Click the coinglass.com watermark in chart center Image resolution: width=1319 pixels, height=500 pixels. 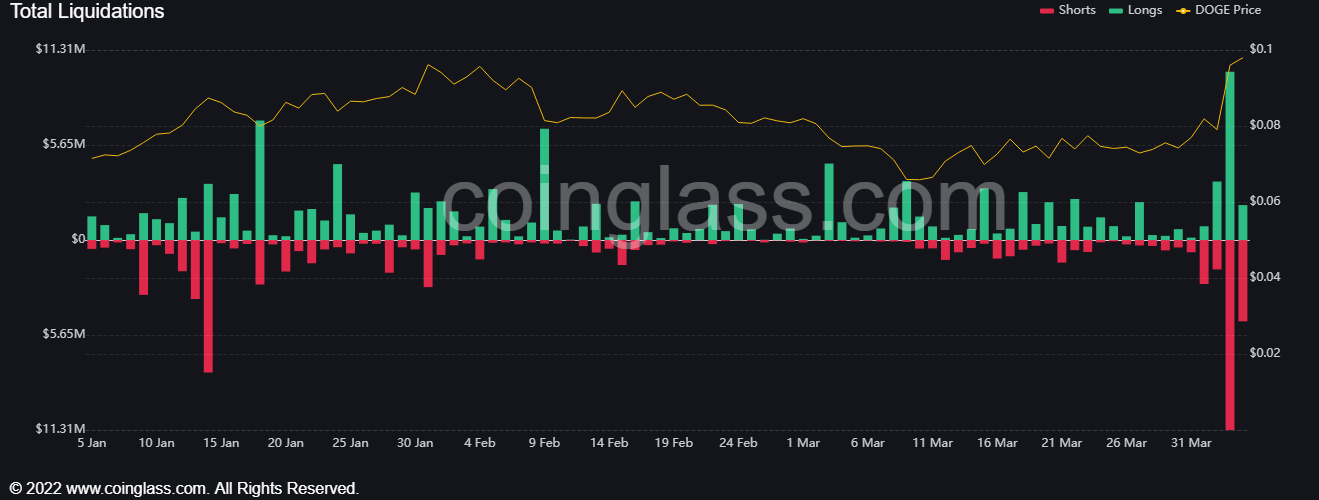click(x=660, y=205)
